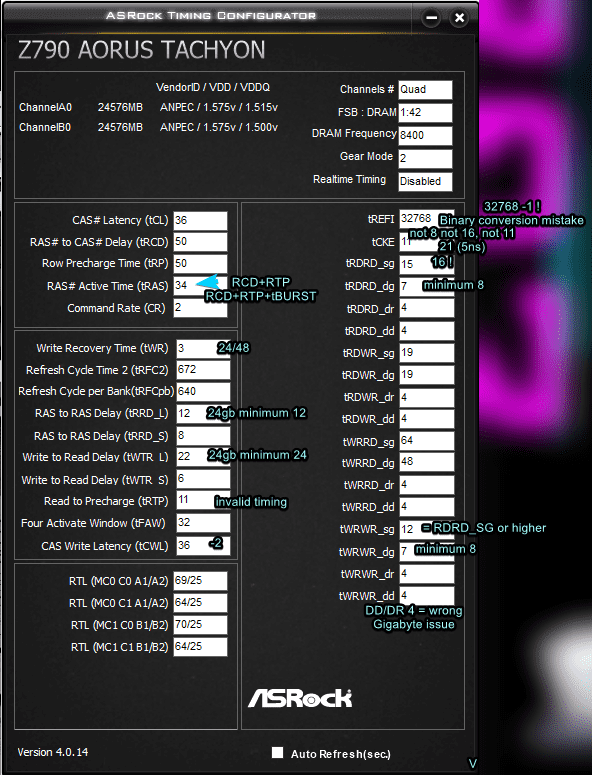Minimize the ASRock Timing Configurator window

tap(431, 18)
